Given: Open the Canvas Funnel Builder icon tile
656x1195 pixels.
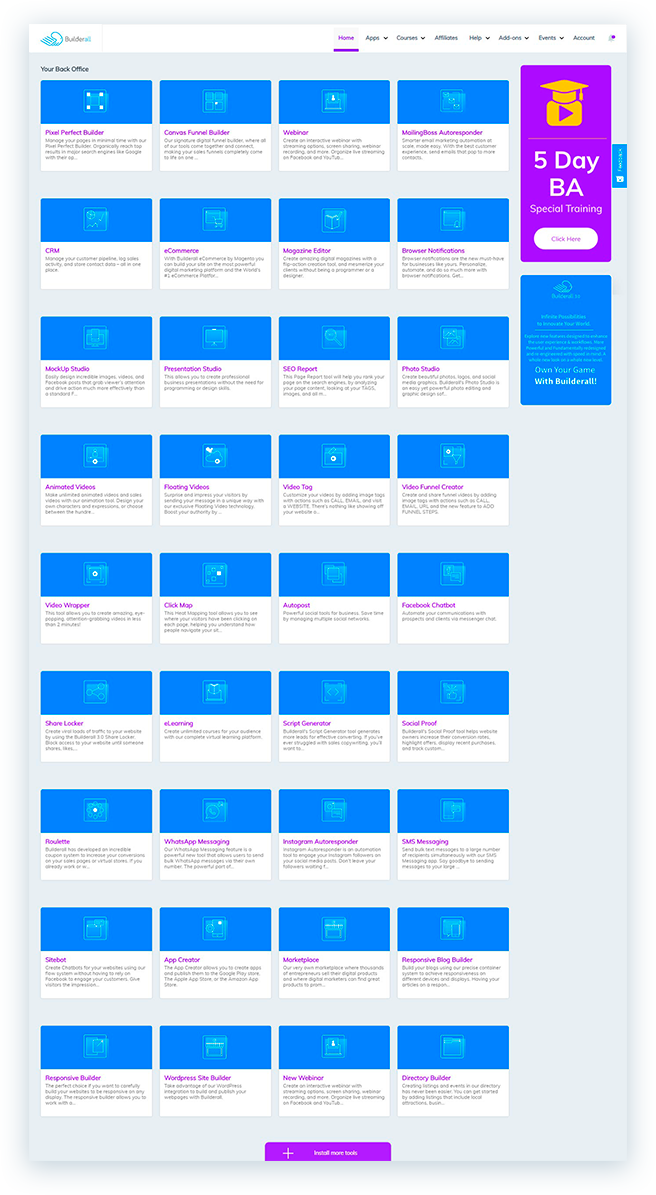Looking at the screenshot, I should 215,101.
